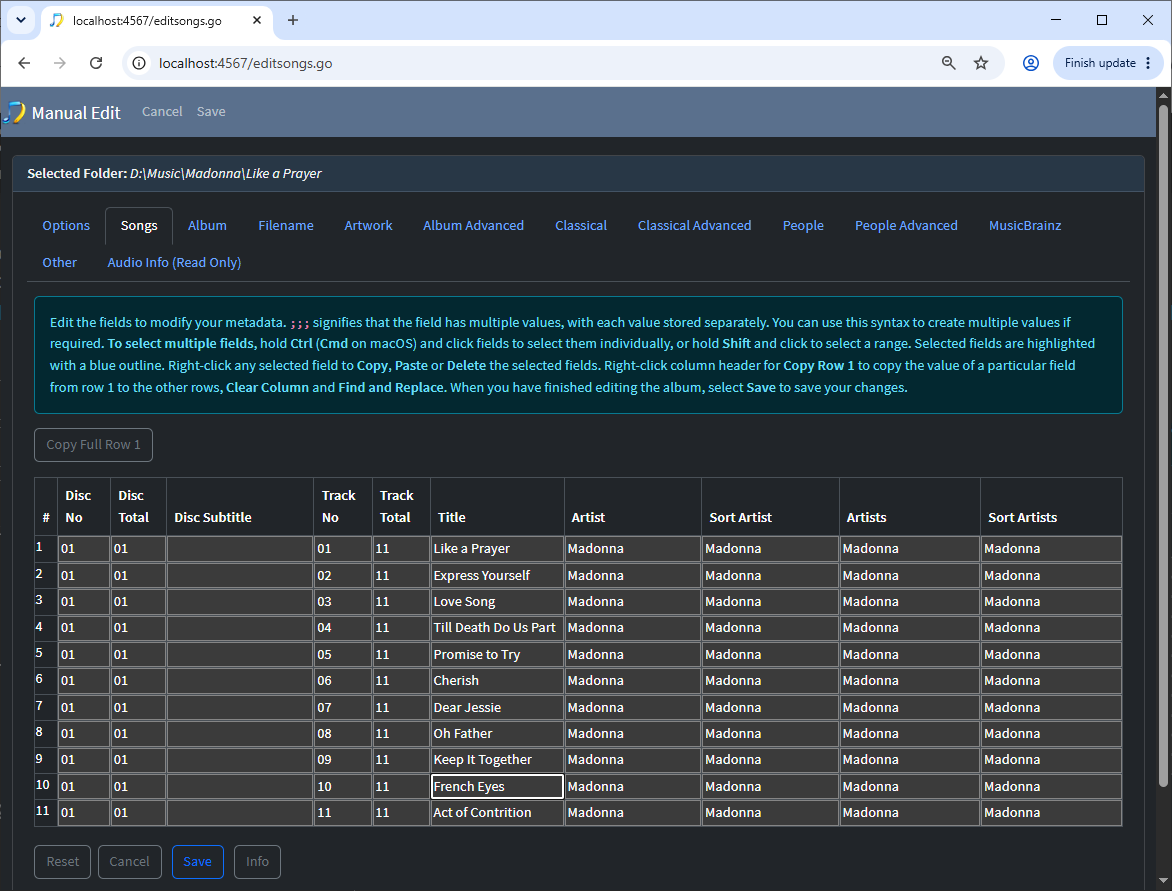Open the Artwork tab

coord(368,226)
